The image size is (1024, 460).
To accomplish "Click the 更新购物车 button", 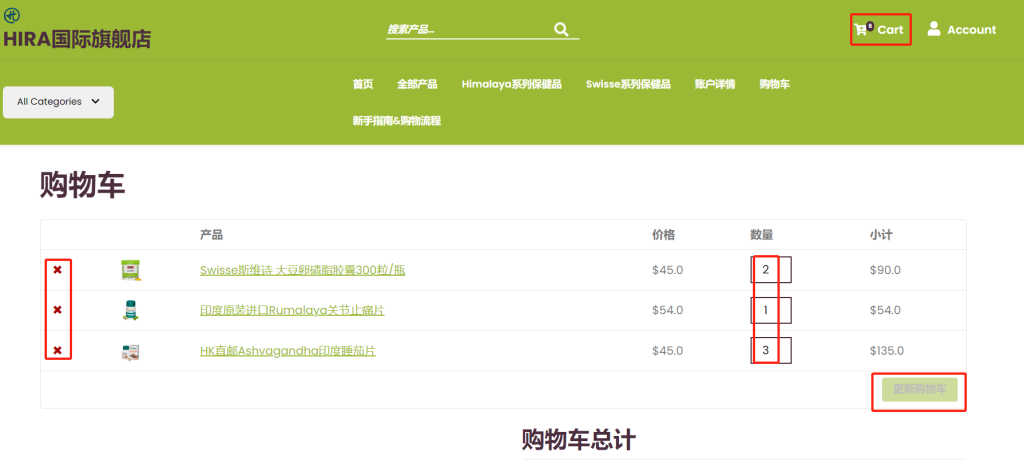I will coord(919,389).
